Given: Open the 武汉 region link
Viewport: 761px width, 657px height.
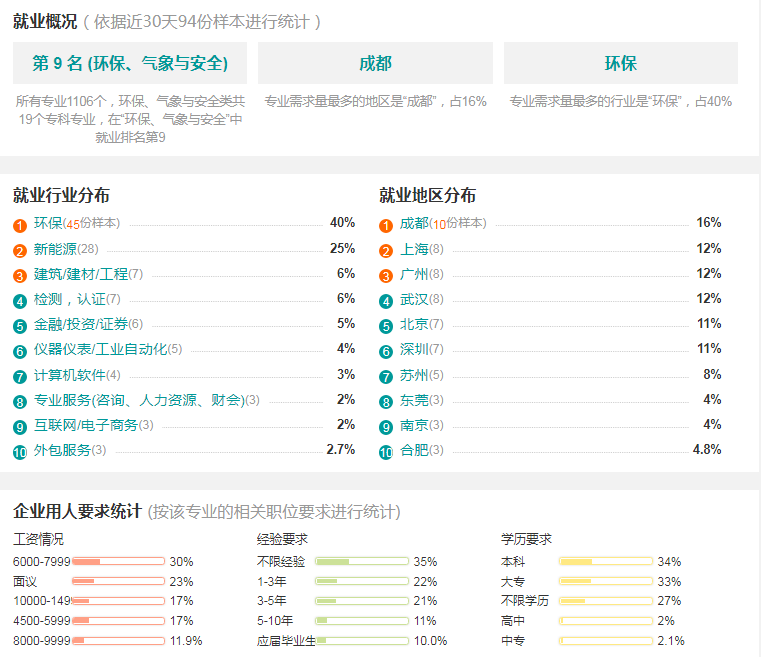Looking at the screenshot, I should (x=414, y=299).
